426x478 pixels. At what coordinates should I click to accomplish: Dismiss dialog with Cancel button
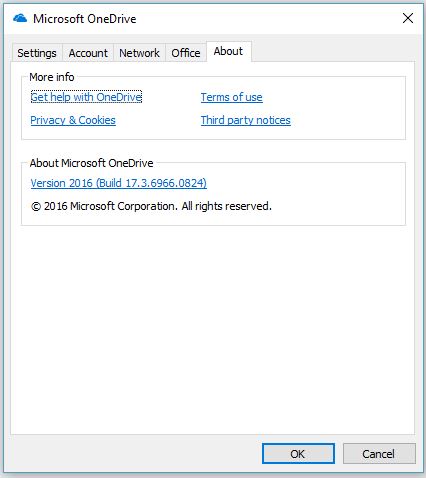coord(379,454)
